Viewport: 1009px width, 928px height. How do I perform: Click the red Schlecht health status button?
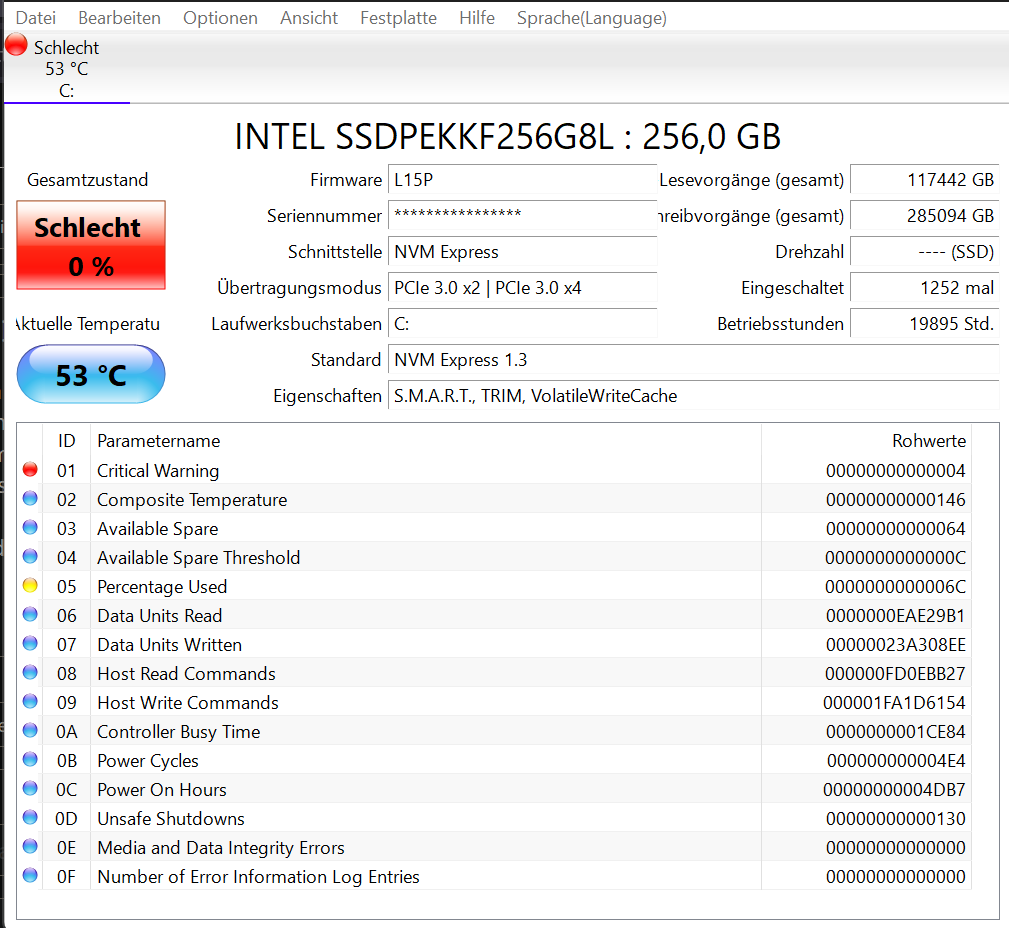(90, 243)
